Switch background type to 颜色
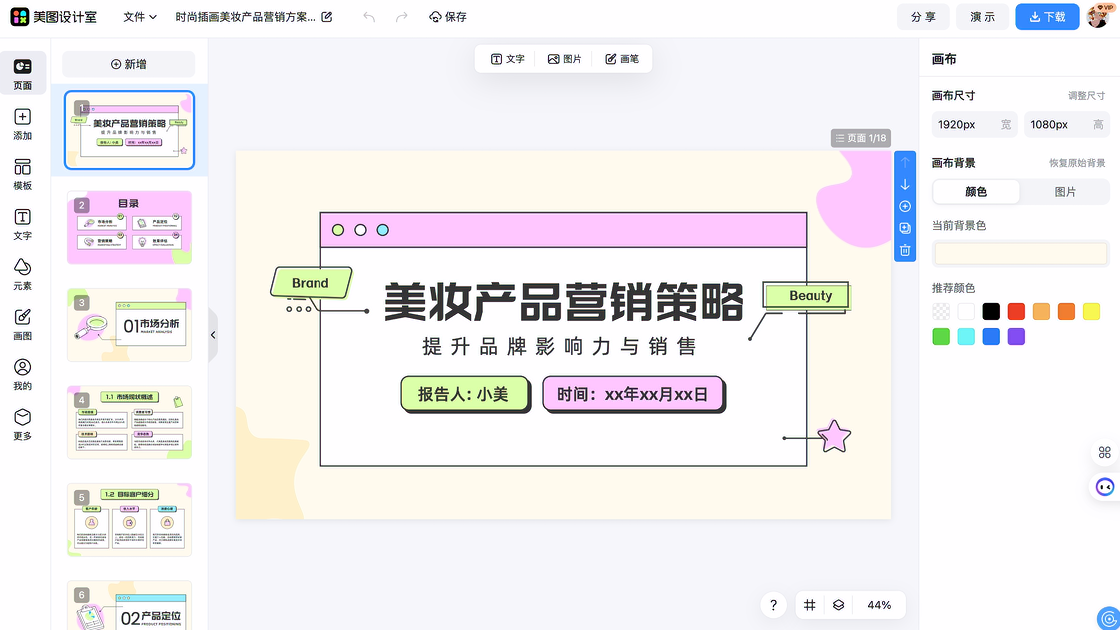 click(975, 192)
